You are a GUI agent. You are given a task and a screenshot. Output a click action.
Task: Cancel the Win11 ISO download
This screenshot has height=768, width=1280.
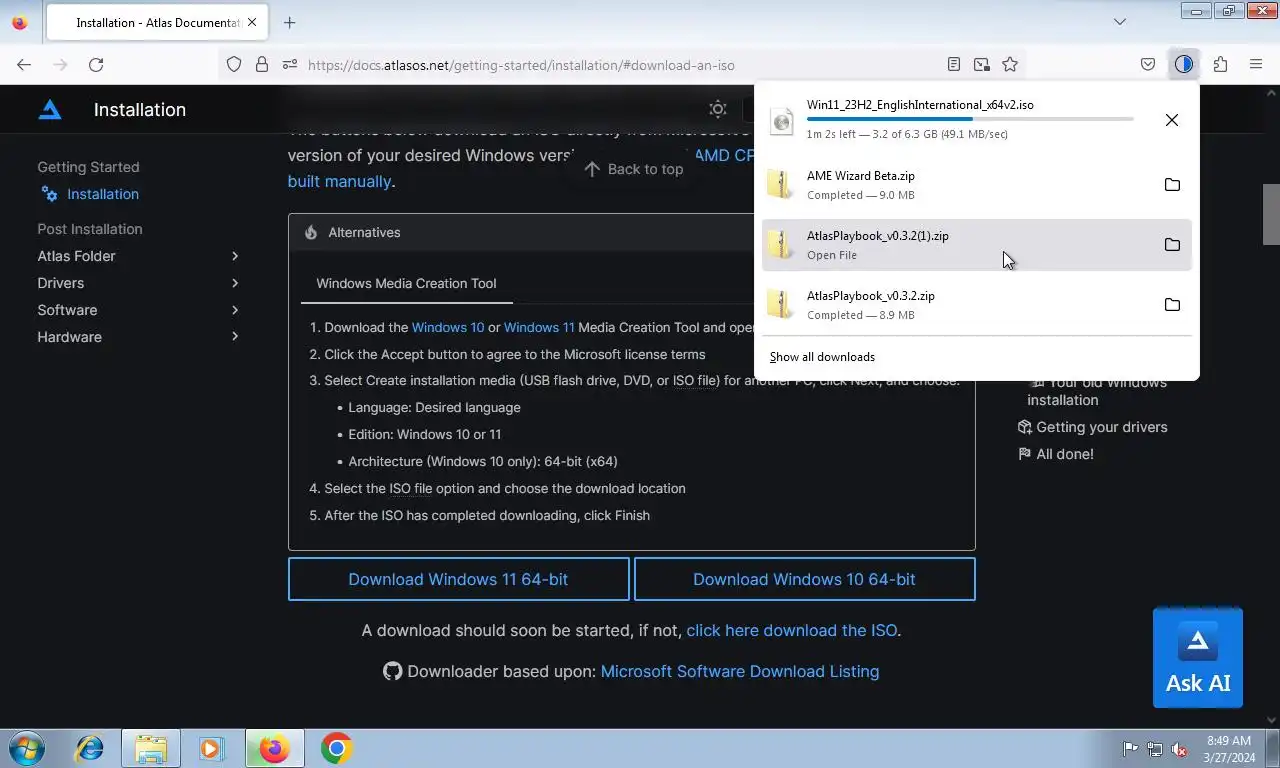pyautogui.click(x=1171, y=120)
